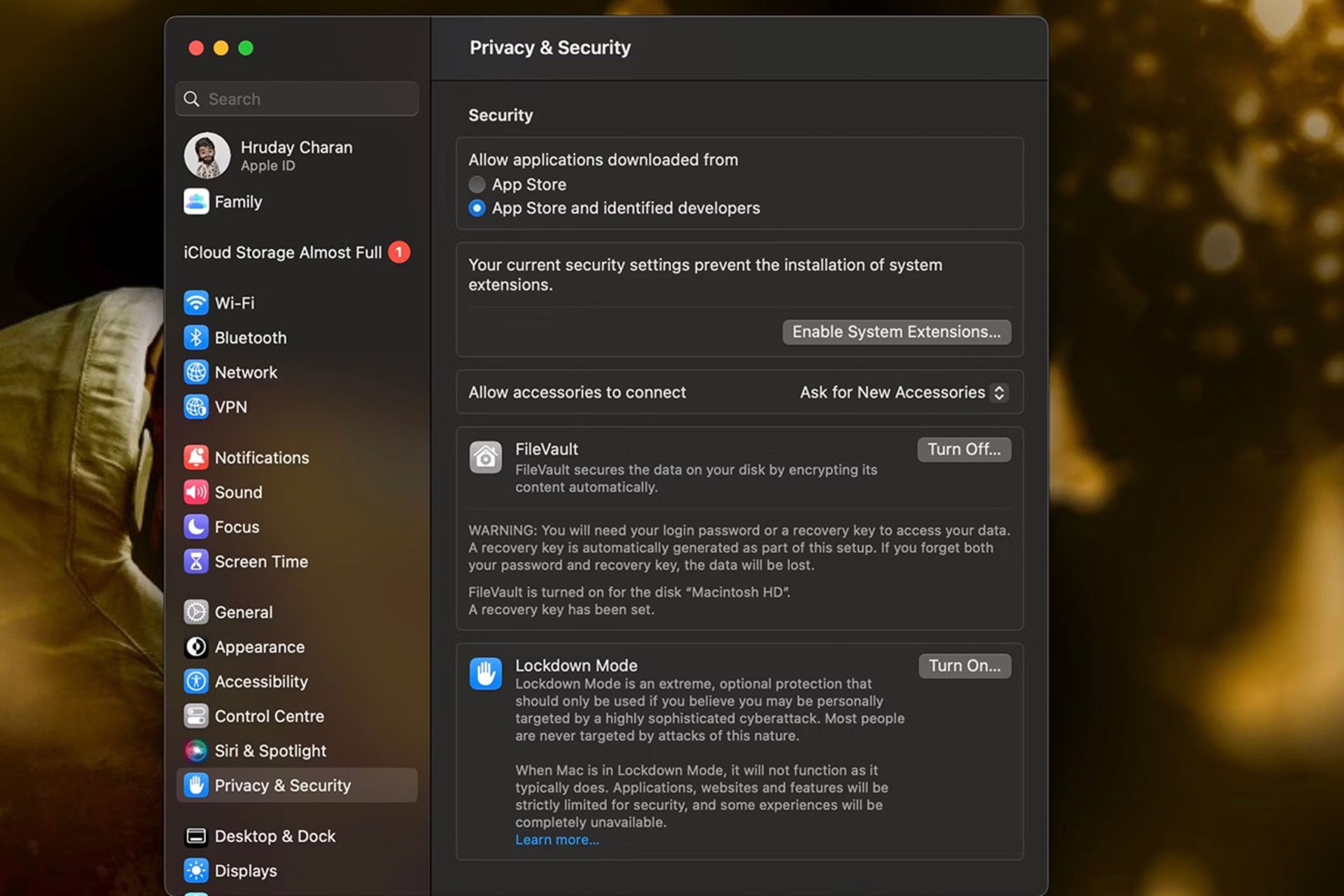Click the FileVault house icon
Viewport: 1344px width, 896px height.
pyautogui.click(x=485, y=457)
